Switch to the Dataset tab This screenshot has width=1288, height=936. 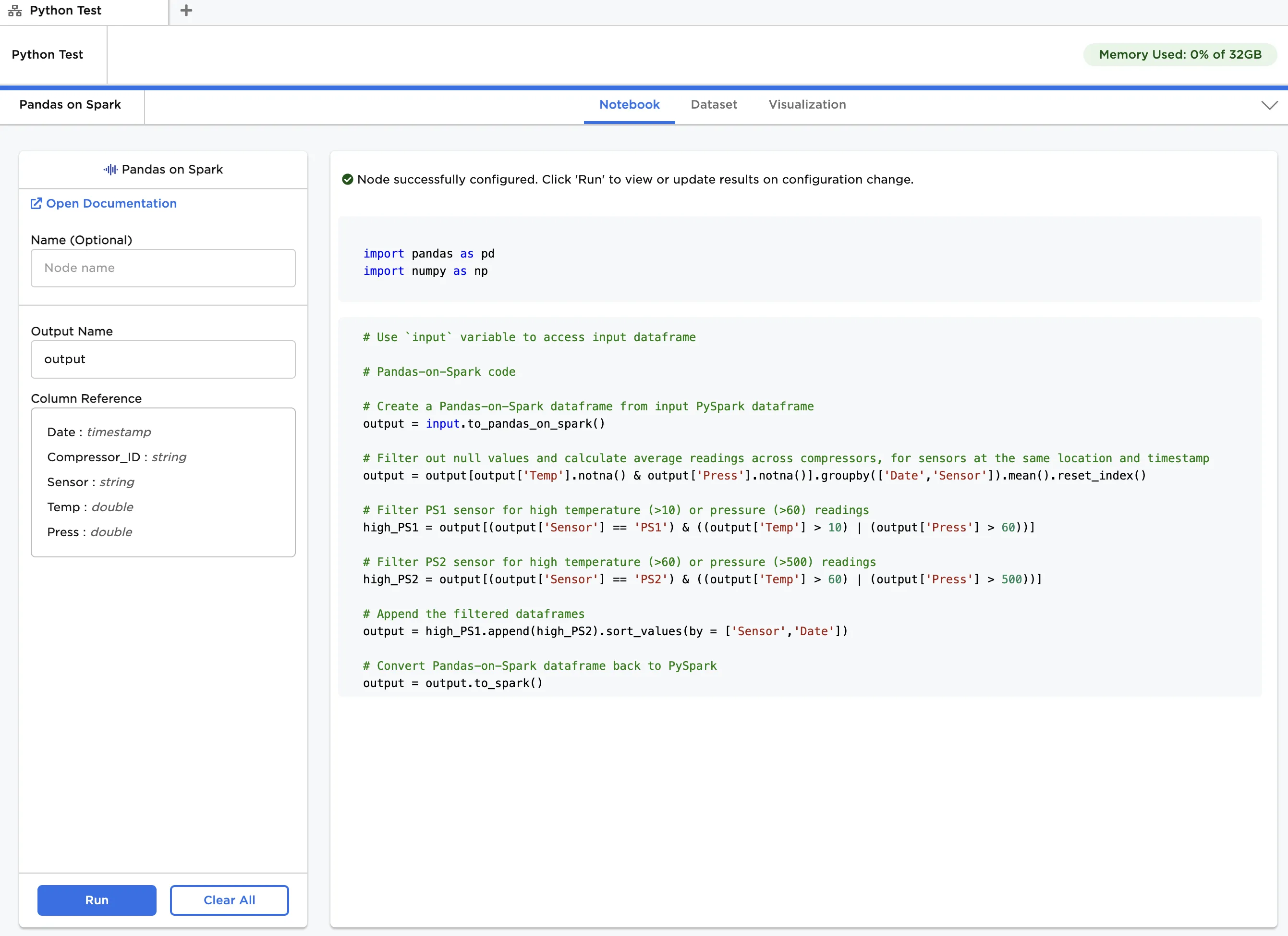point(713,105)
